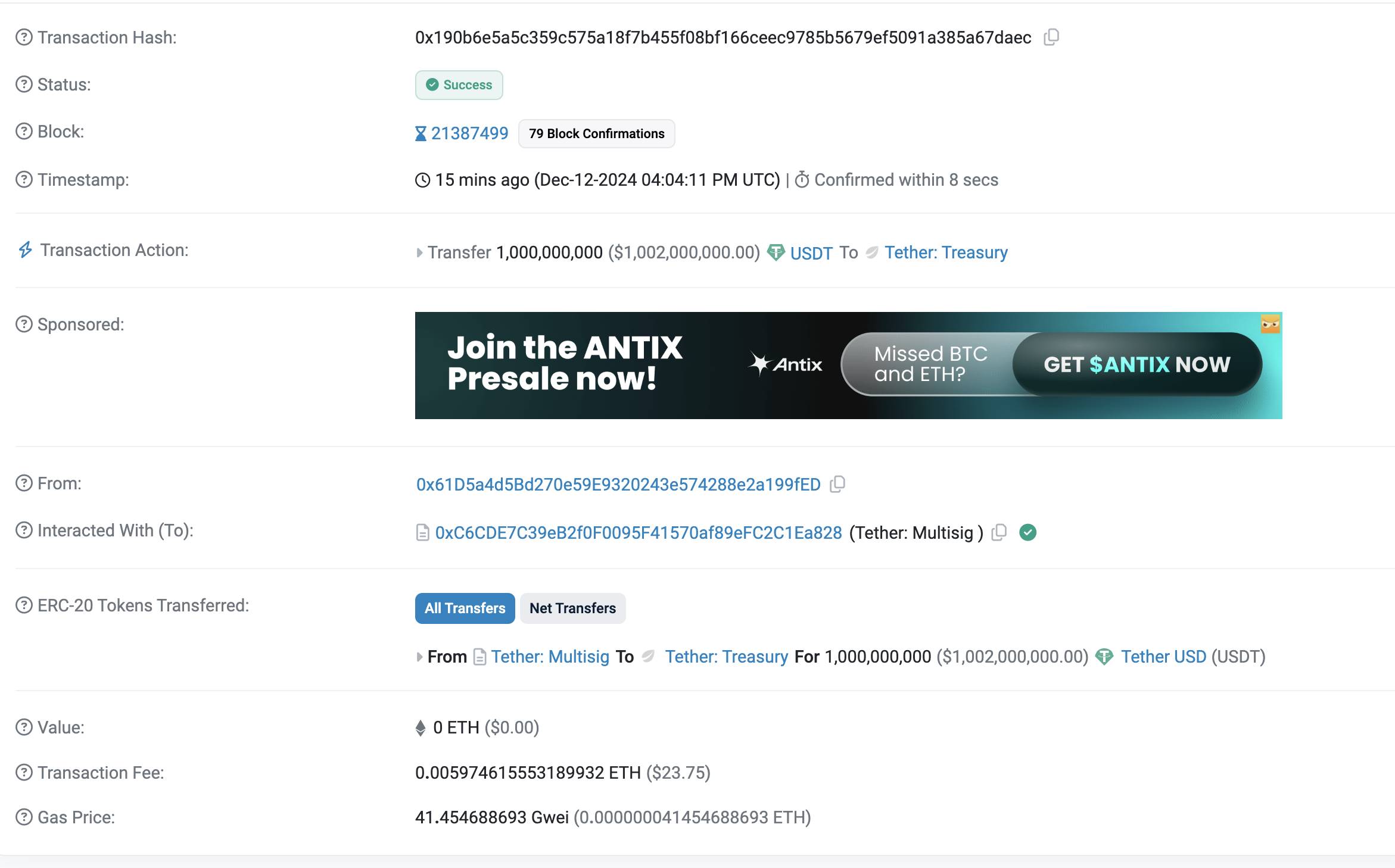The height and width of the screenshot is (868, 1395).
Task: Copy the transaction hash to clipboard
Action: click(1051, 37)
